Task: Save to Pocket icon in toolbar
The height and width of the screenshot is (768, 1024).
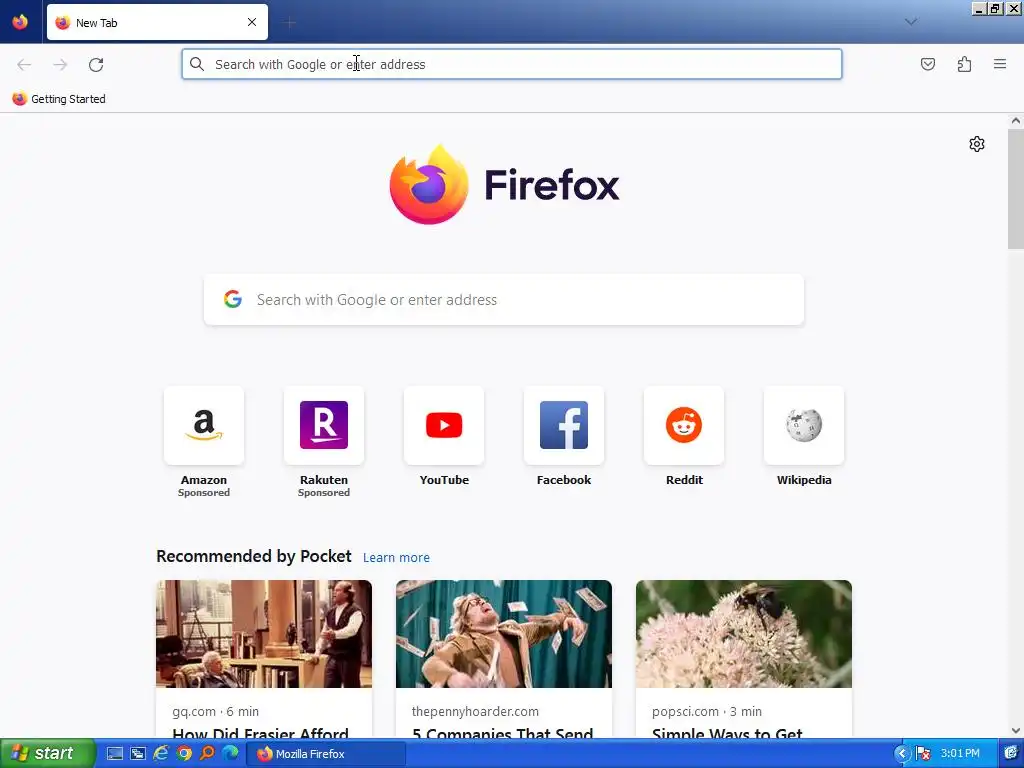Action: 927,64
